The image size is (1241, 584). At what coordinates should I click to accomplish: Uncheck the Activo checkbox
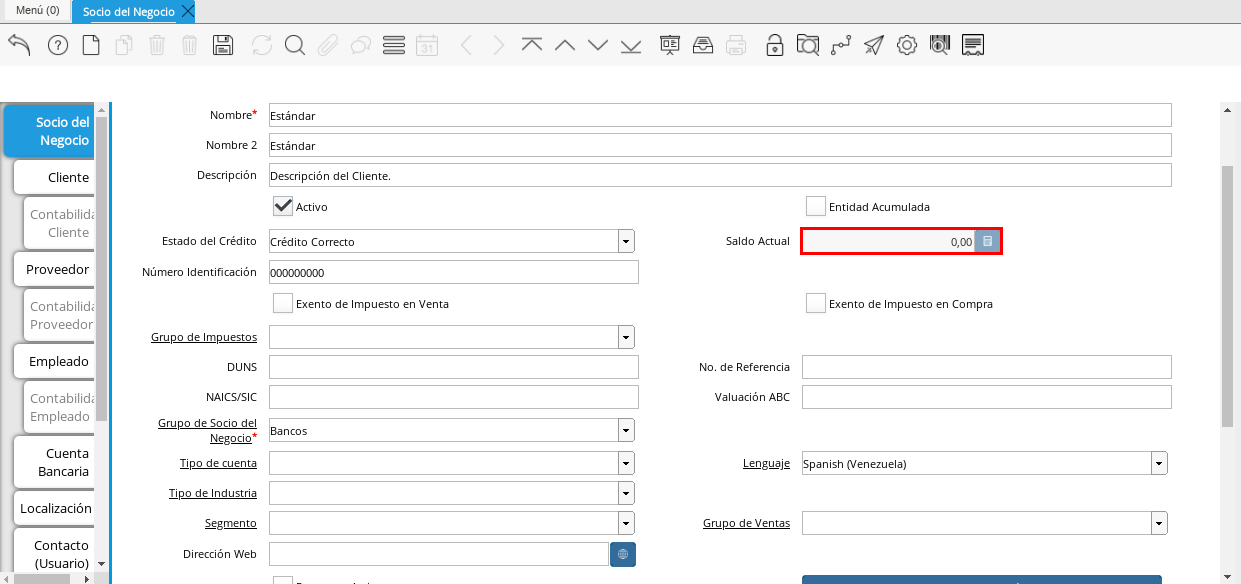tap(283, 206)
